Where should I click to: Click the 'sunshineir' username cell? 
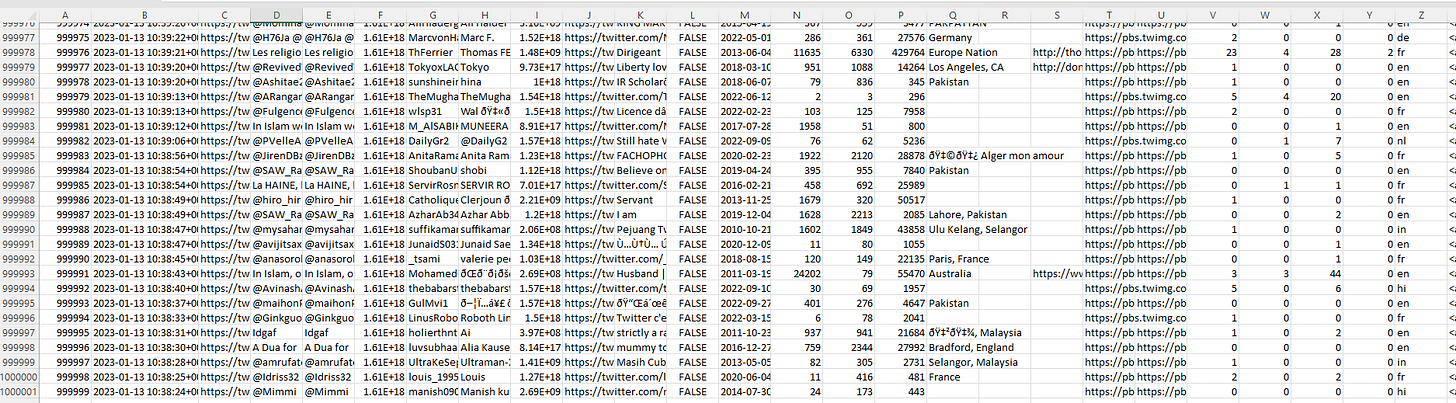pyautogui.click(x=432, y=81)
